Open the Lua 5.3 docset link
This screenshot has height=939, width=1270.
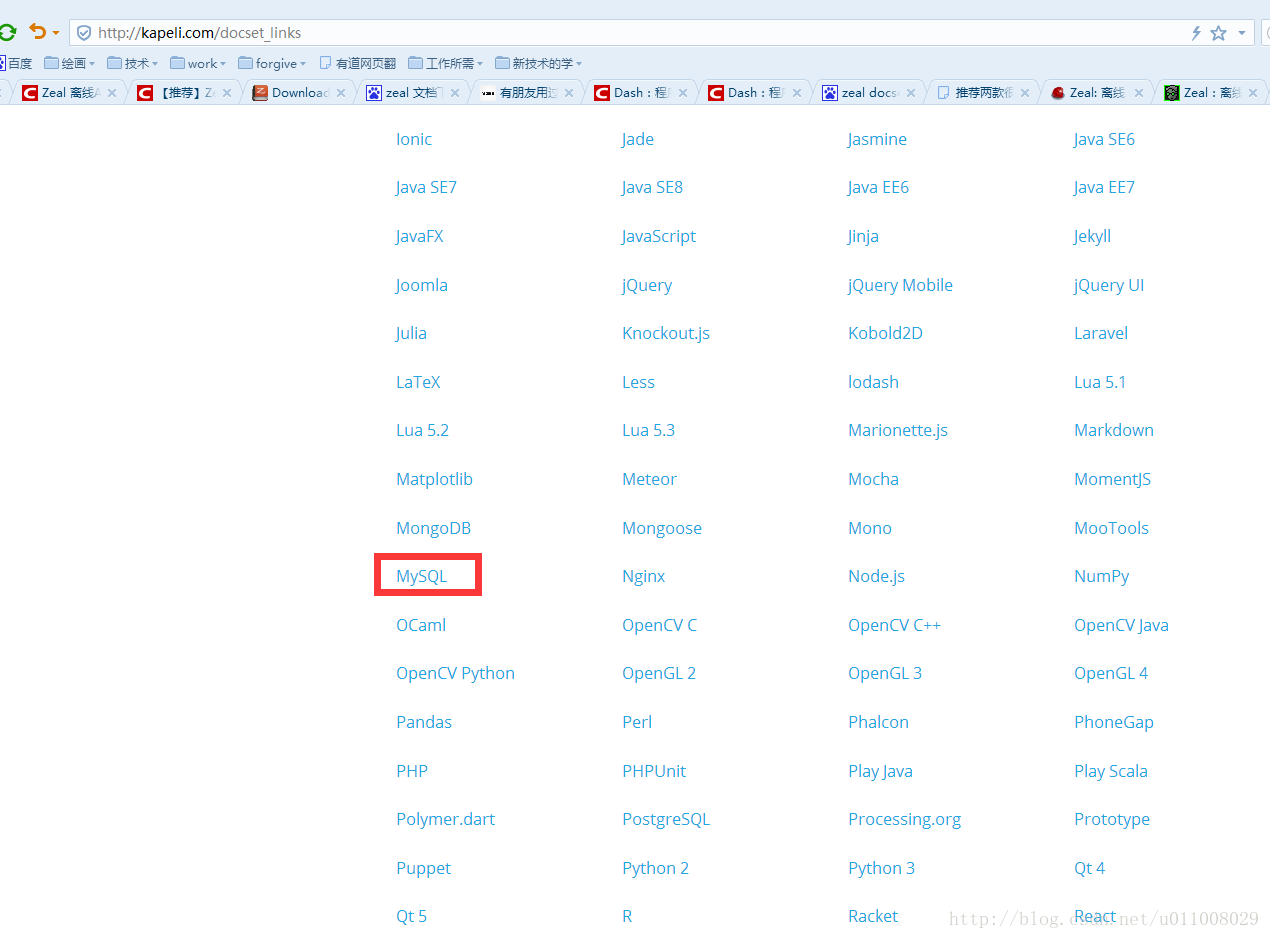(x=648, y=430)
